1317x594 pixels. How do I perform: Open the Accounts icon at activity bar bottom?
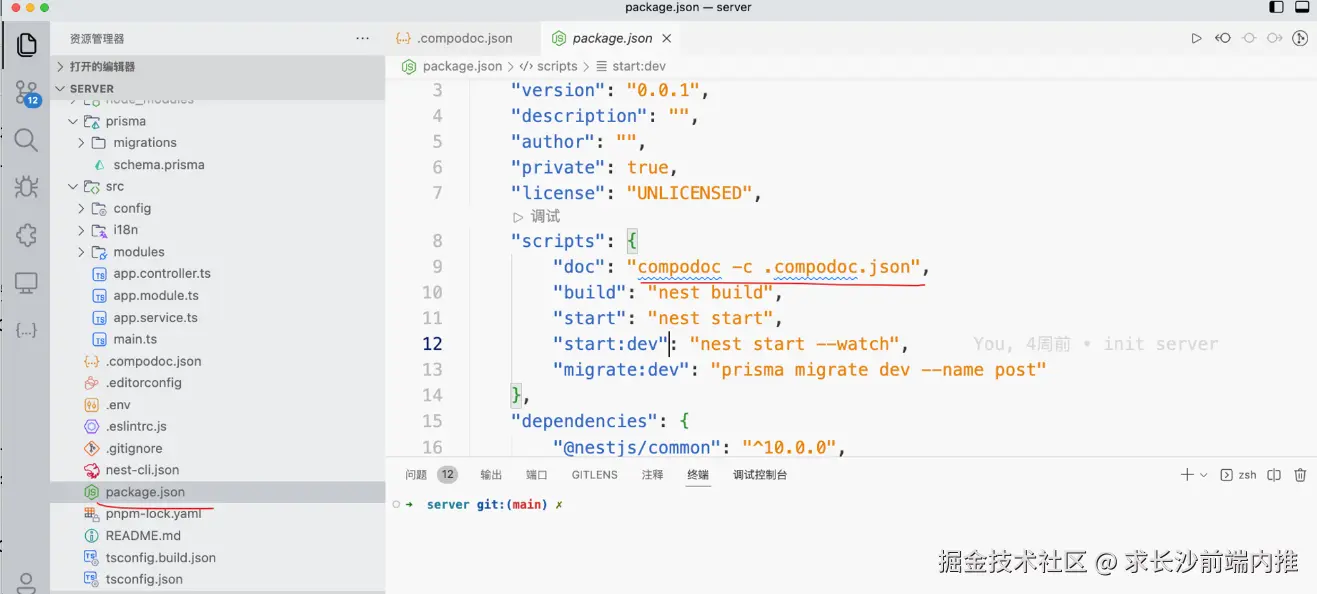26,582
